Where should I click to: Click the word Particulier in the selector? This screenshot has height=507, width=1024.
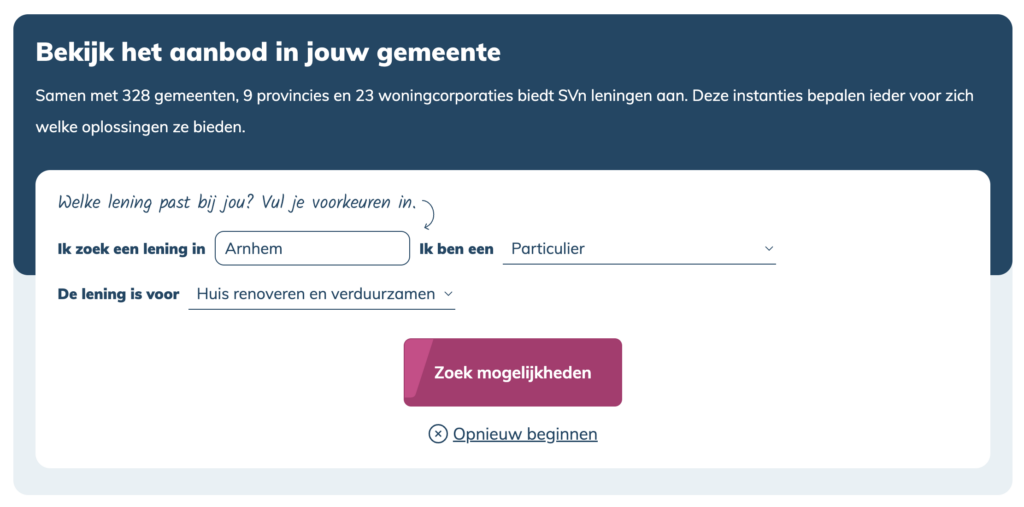(548, 249)
